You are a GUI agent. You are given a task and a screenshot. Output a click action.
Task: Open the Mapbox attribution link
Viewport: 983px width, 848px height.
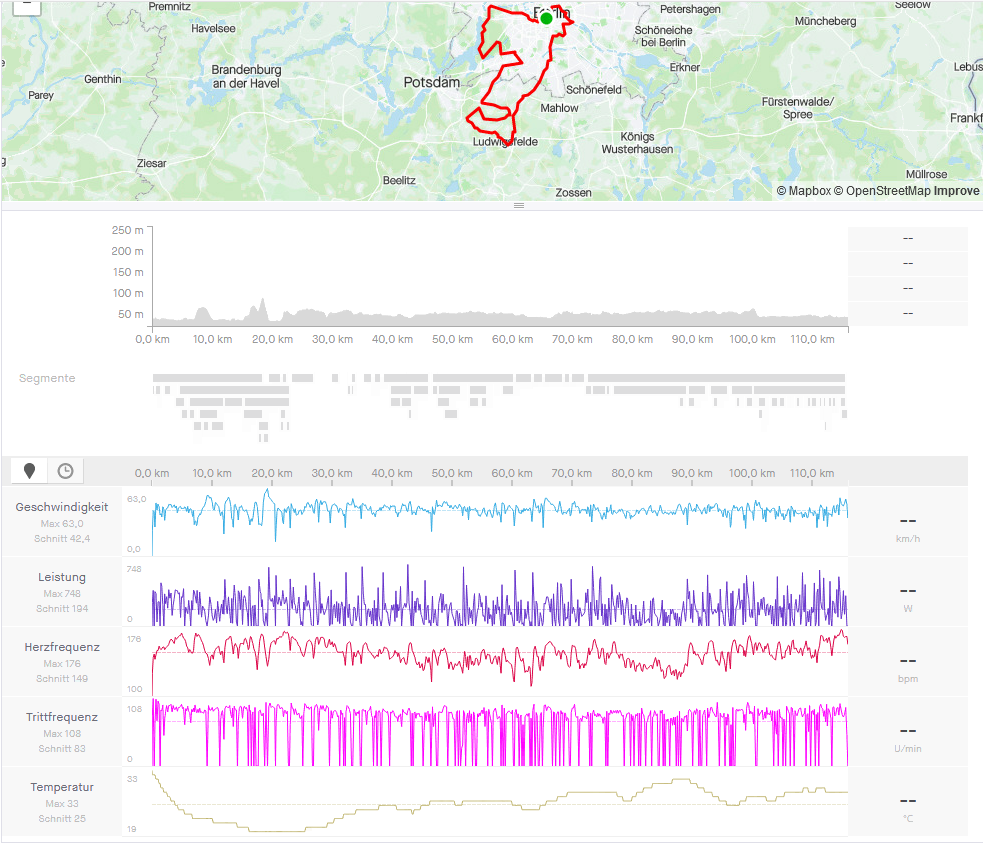(803, 190)
